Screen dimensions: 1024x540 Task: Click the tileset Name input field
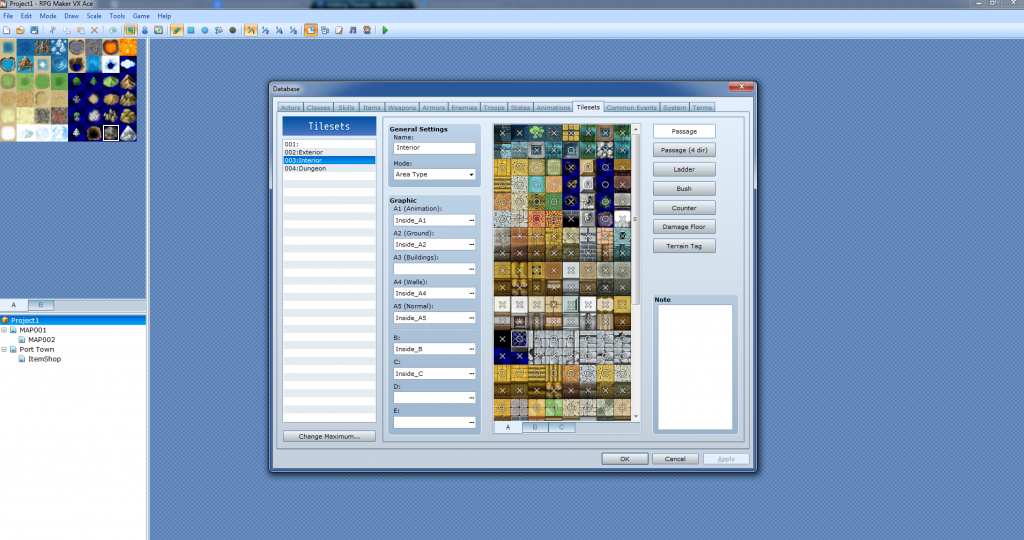[434, 148]
